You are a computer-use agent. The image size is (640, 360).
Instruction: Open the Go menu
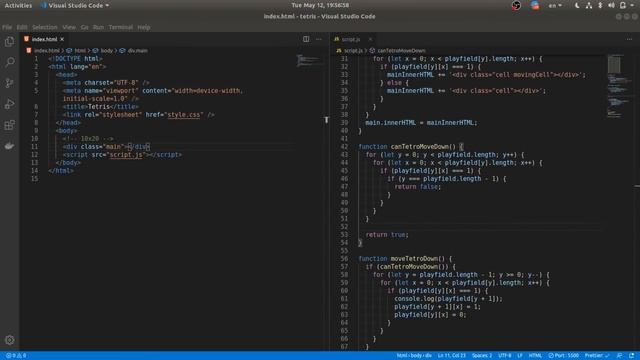tap(84, 27)
